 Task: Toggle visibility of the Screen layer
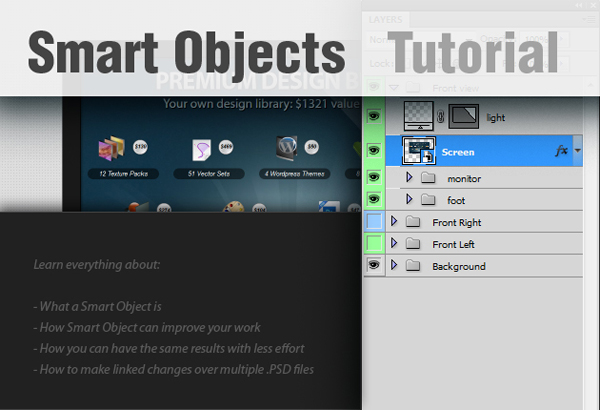[374, 150]
